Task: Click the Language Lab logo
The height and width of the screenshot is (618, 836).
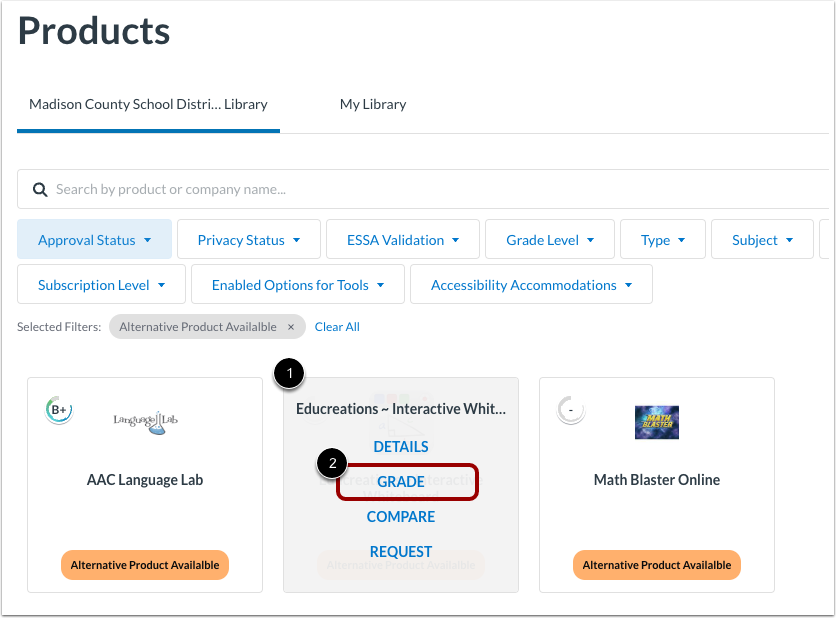Action: coord(146,422)
